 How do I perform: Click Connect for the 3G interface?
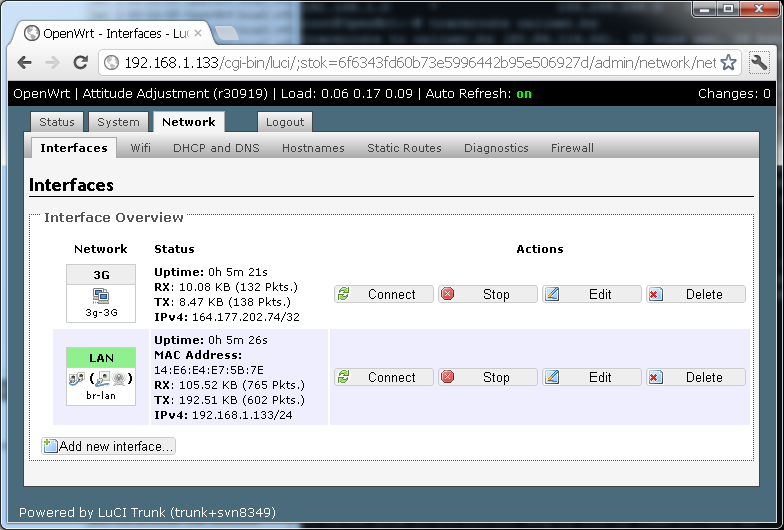tap(384, 294)
